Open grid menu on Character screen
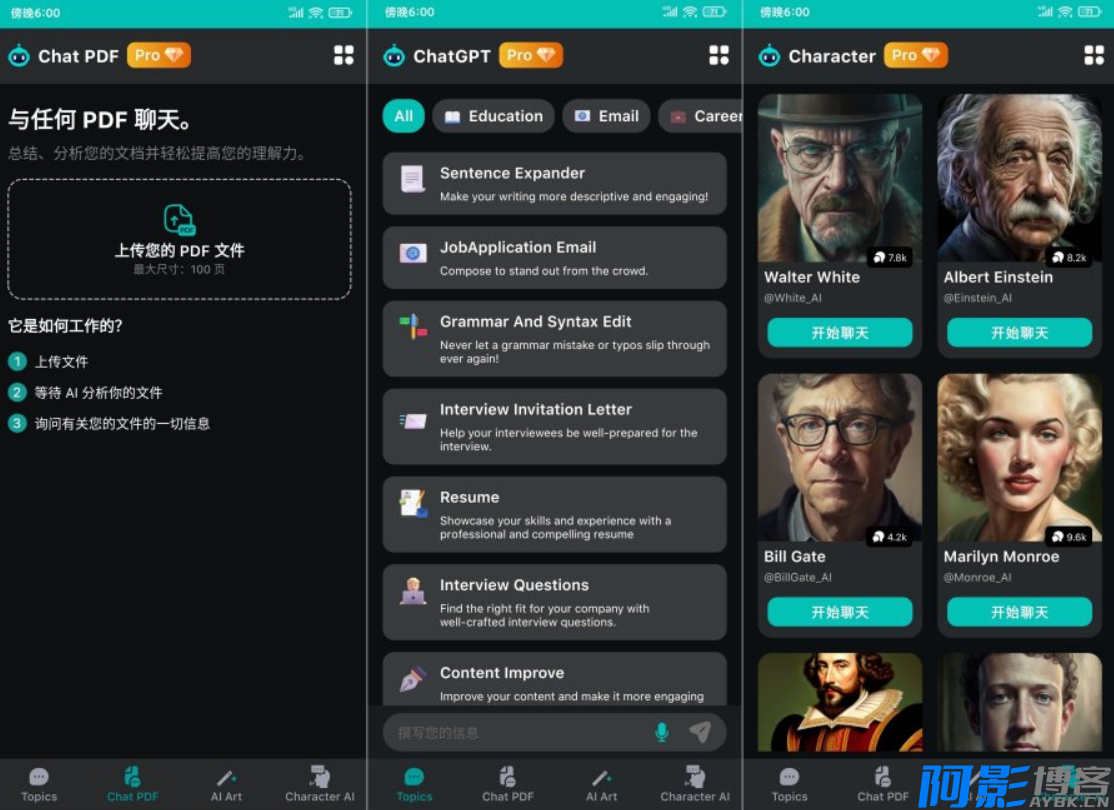The image size is (1114, 810). [x=1094, y=56]
